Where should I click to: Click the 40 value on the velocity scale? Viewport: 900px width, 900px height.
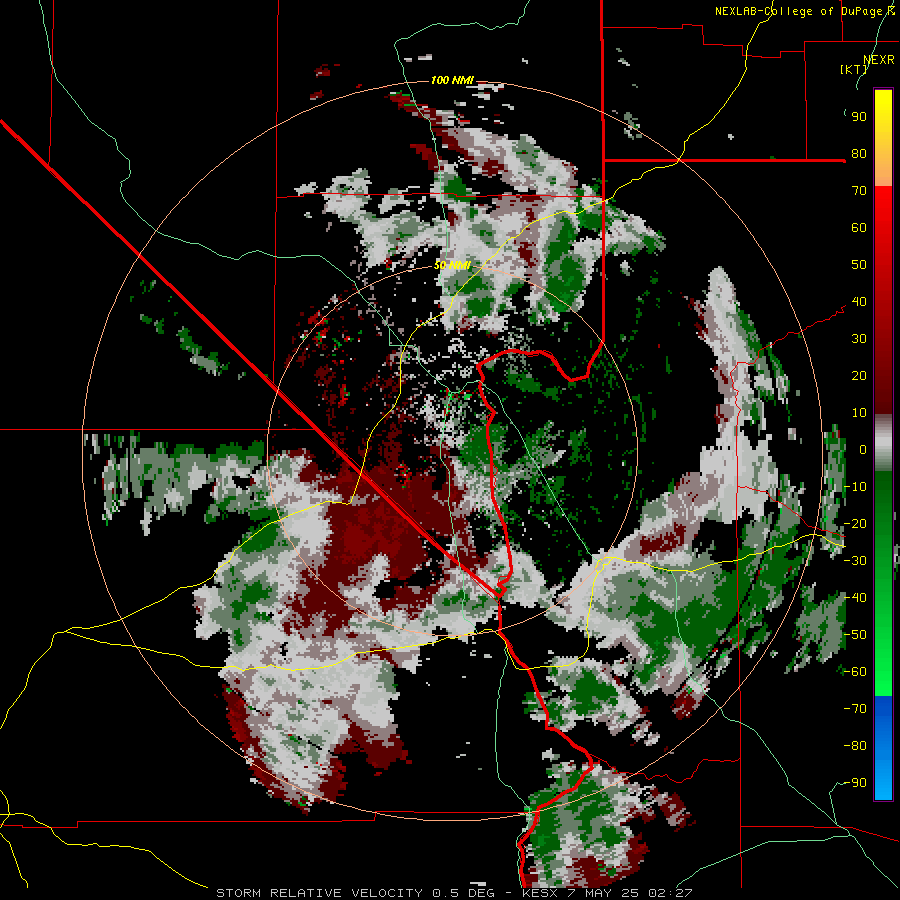pyautogui.click(x=859, y=301)
